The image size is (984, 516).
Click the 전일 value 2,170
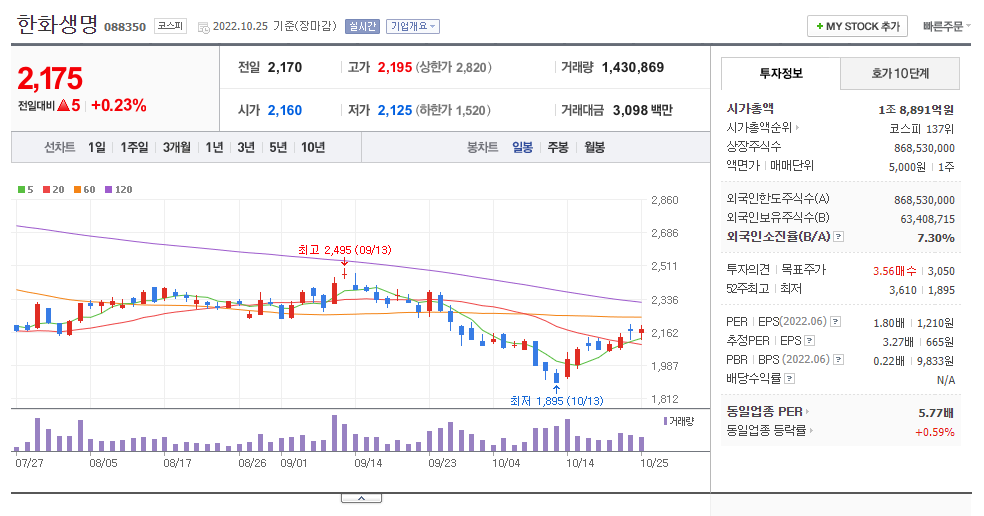285,67
